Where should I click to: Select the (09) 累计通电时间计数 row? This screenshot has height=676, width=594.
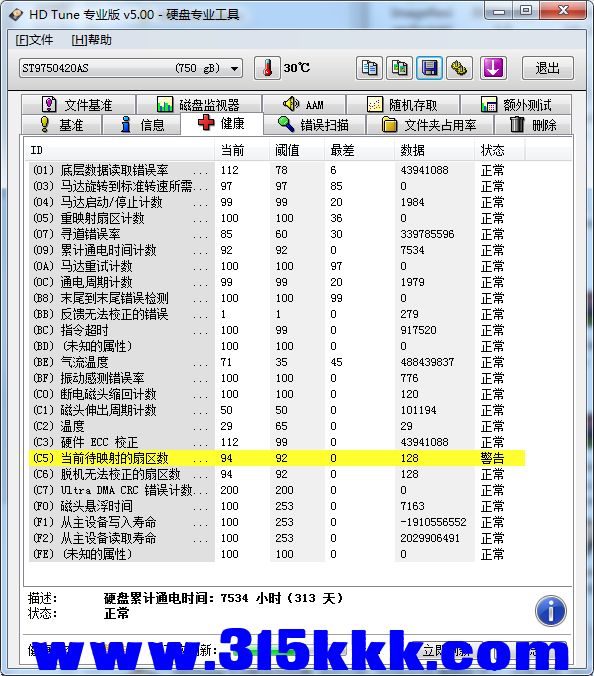click(277, 250)
